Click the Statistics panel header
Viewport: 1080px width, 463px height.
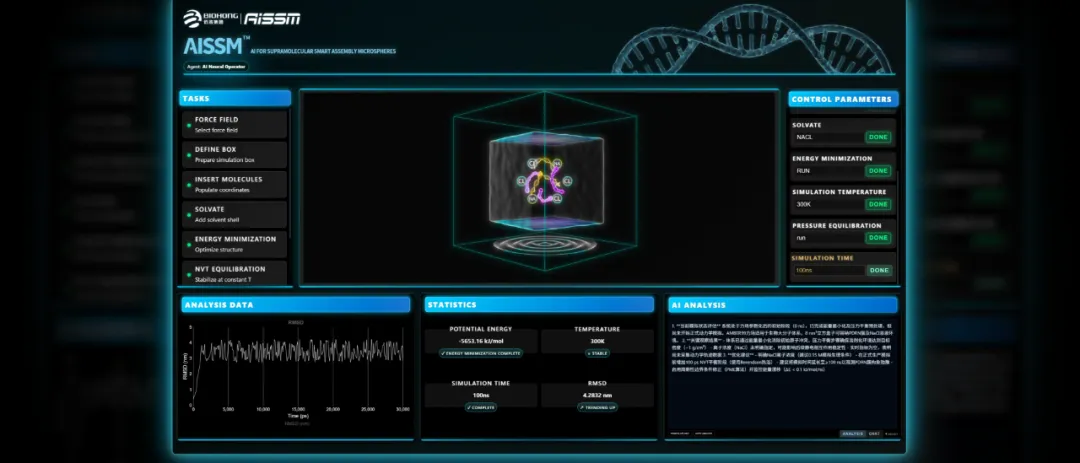(539, 305)
